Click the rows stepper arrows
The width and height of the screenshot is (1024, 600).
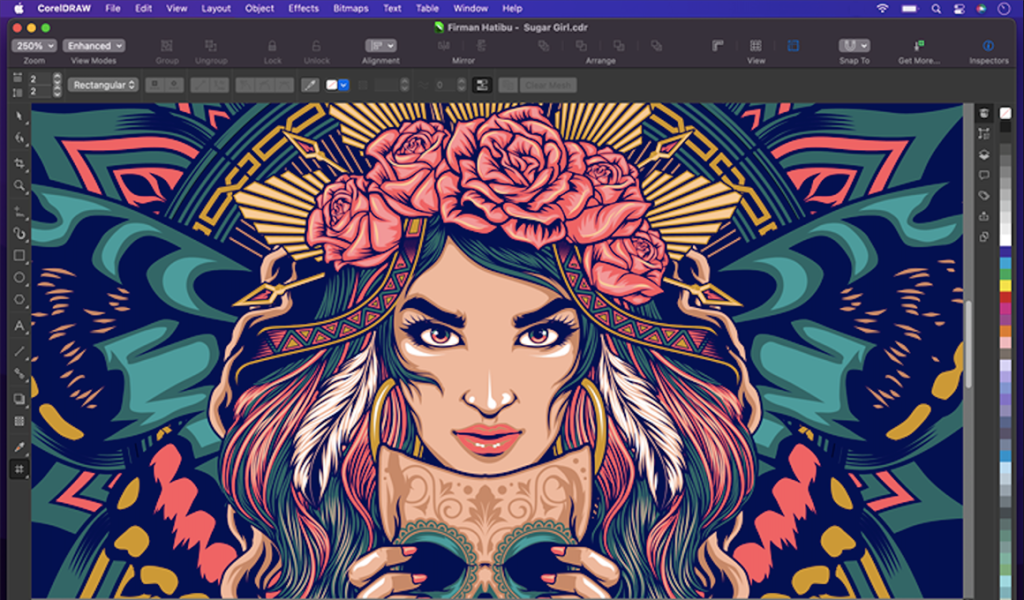57,91
